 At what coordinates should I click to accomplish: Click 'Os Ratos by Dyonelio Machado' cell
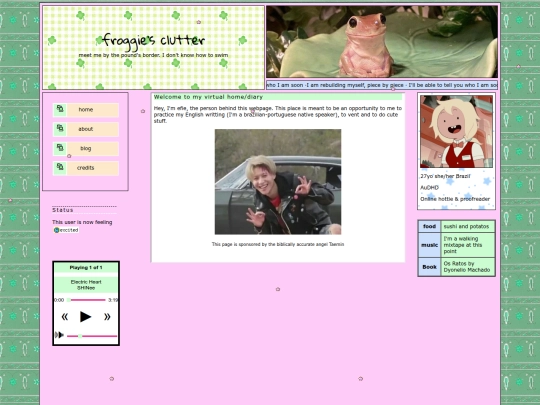[x=467, y=267]
